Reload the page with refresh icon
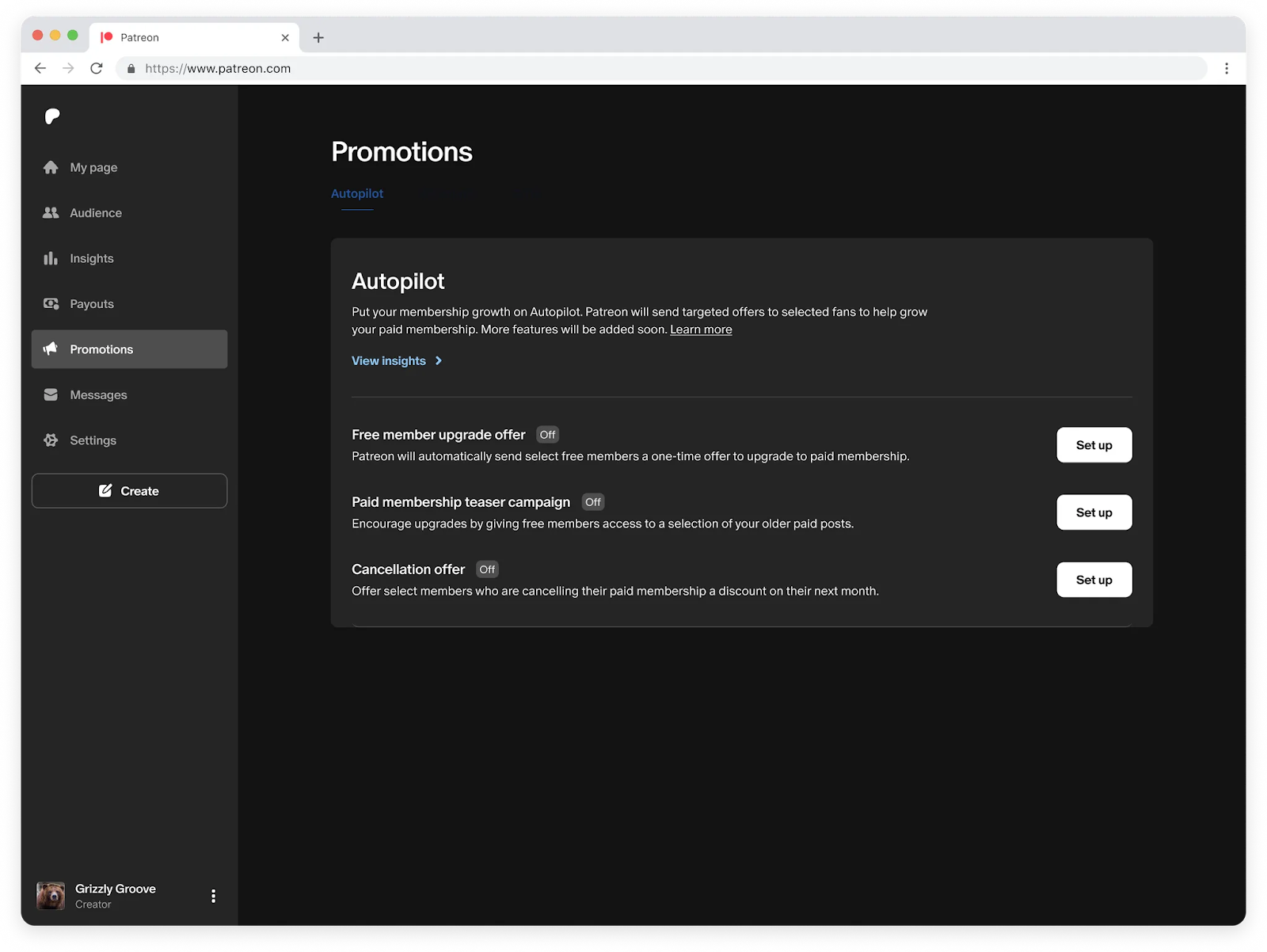 click(97, 68)
